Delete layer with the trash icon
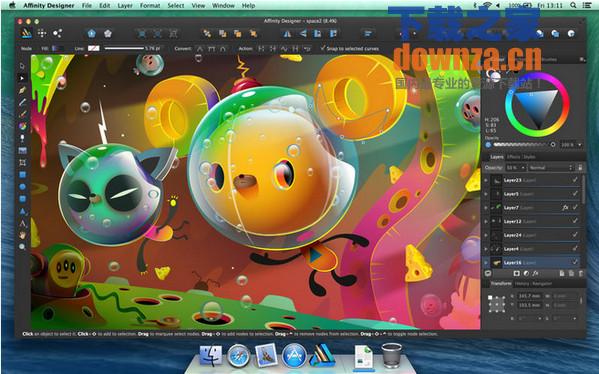The image size is (599, 374). coord(581,274)
